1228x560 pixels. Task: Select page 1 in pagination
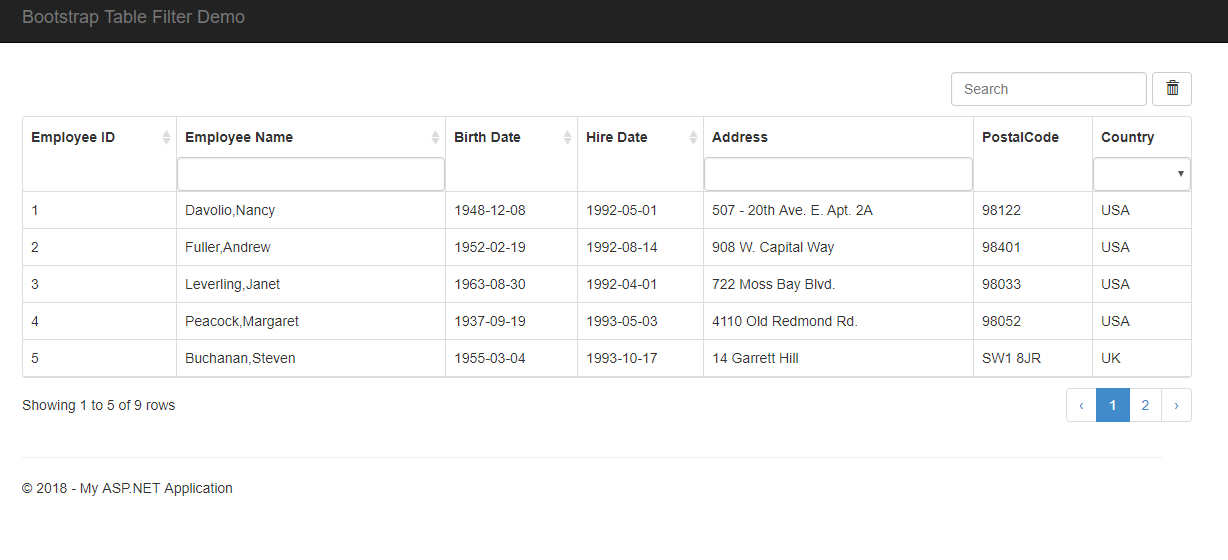(1113, 405)
